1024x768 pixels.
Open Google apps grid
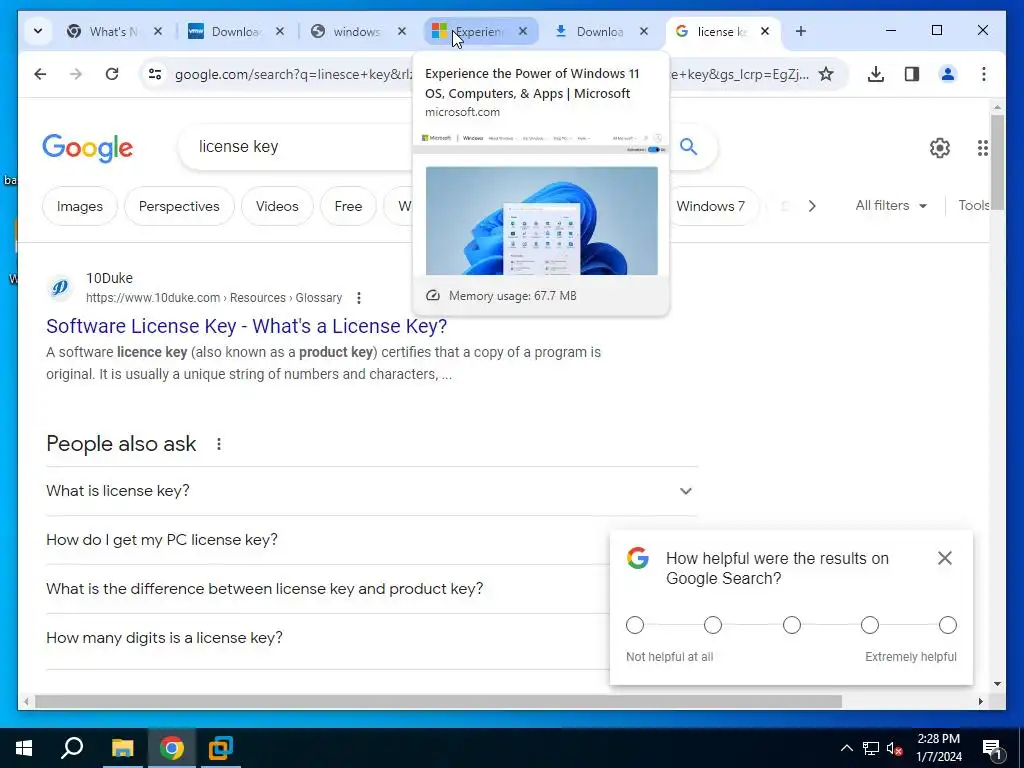point(982,148)
